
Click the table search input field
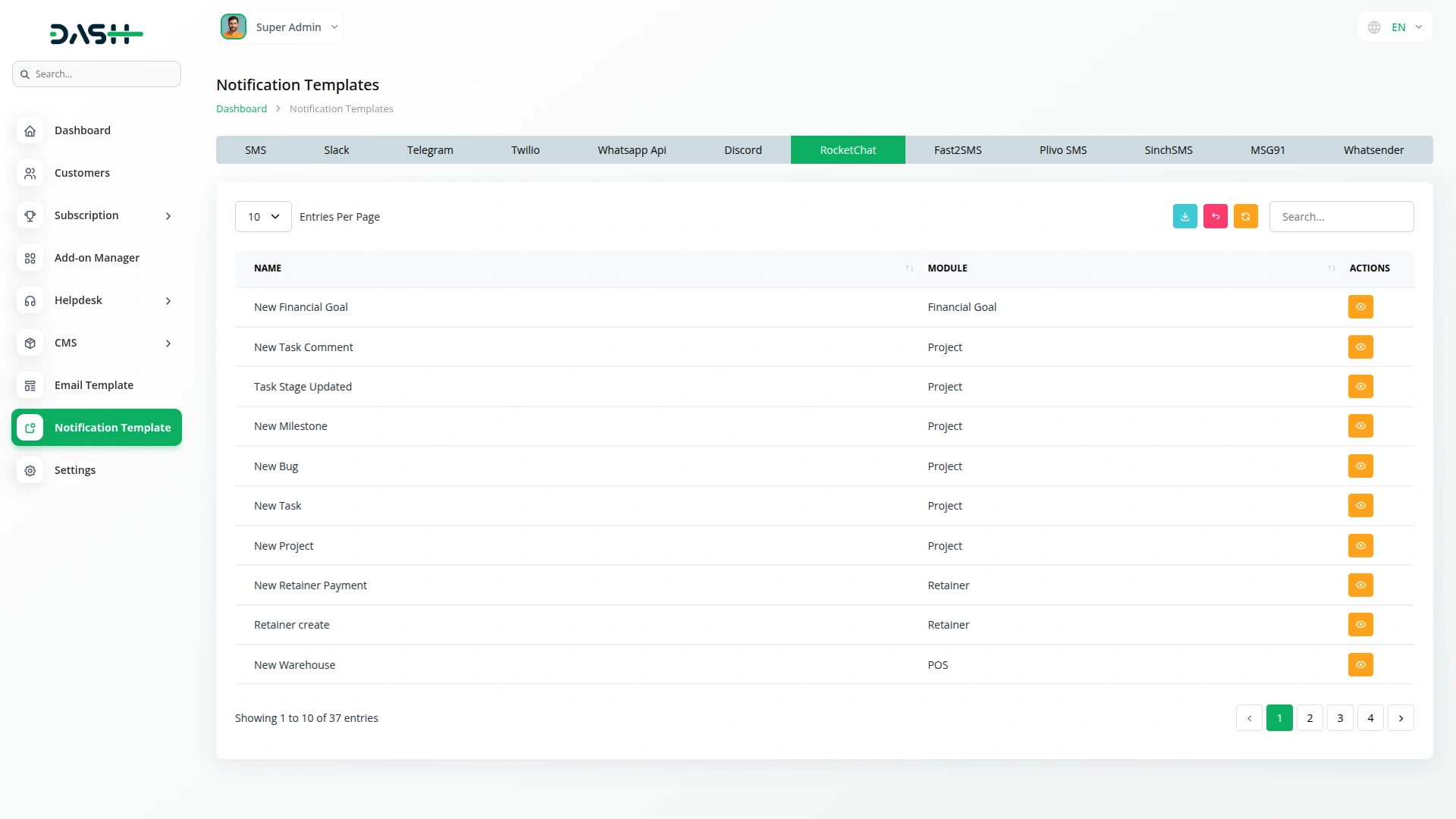pyautogui.click(x=1341, y=217)
